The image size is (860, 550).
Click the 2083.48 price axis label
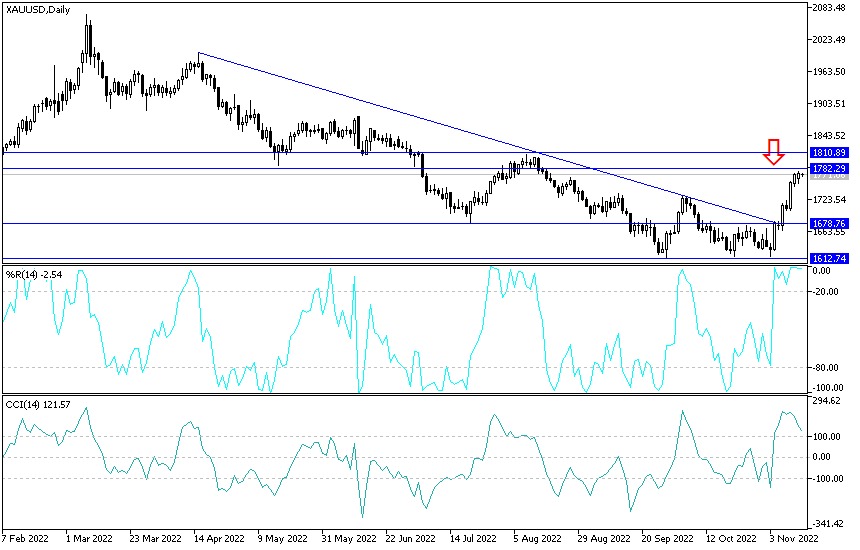pos(829,8)
